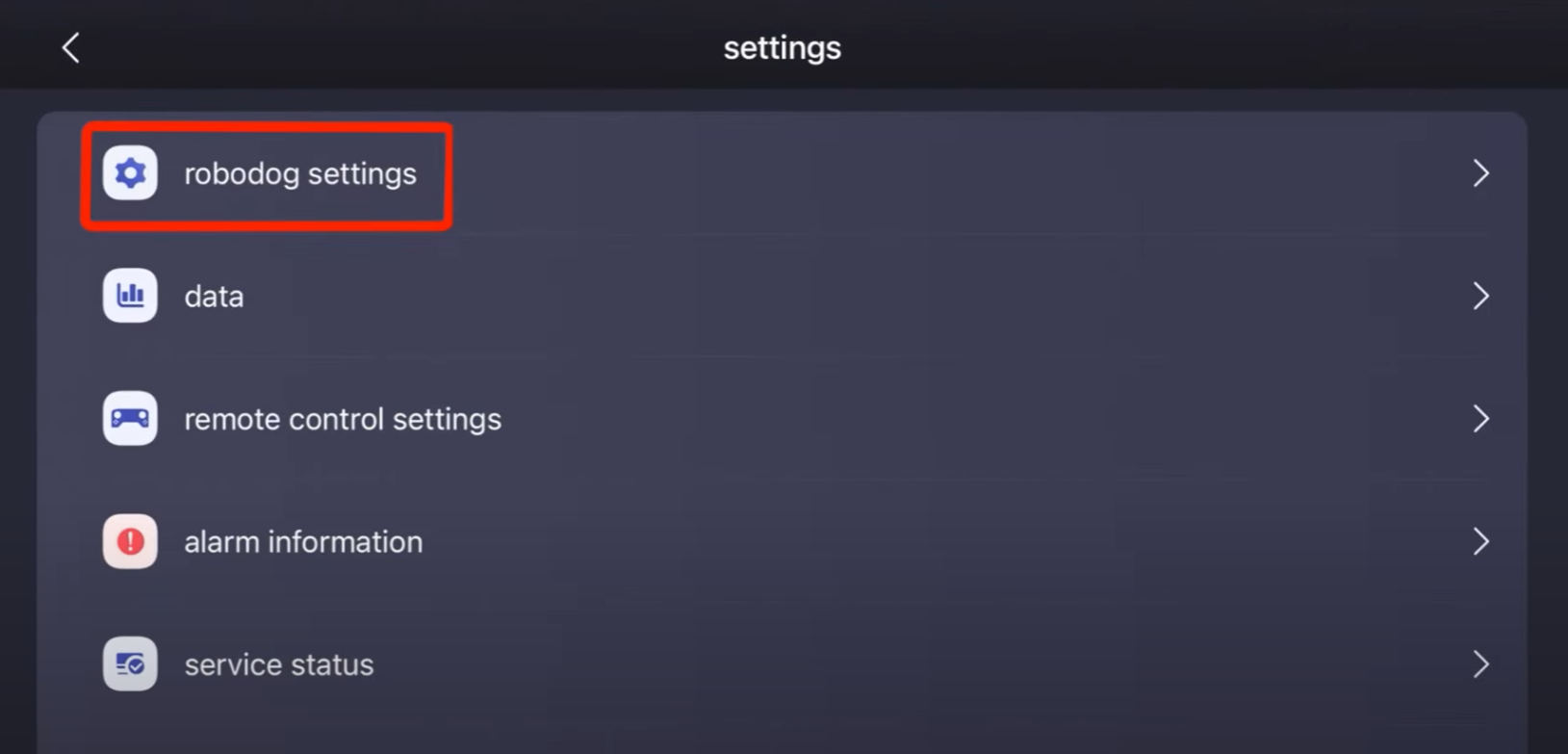The image size is (1568, 754).
Task: Expand the alarm information chevron
Action: 1480,541
